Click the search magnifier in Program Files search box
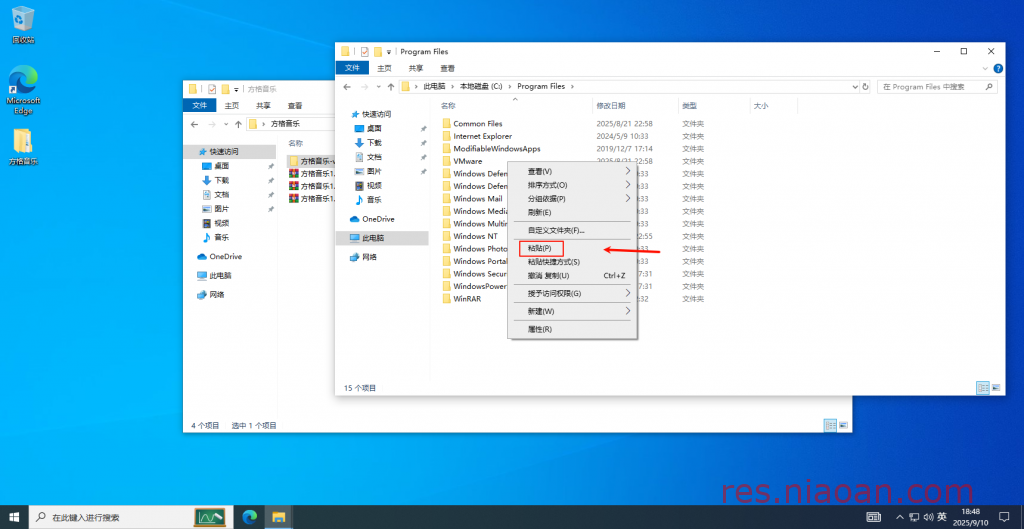The image size is (1024, 529). coord(989,86)
